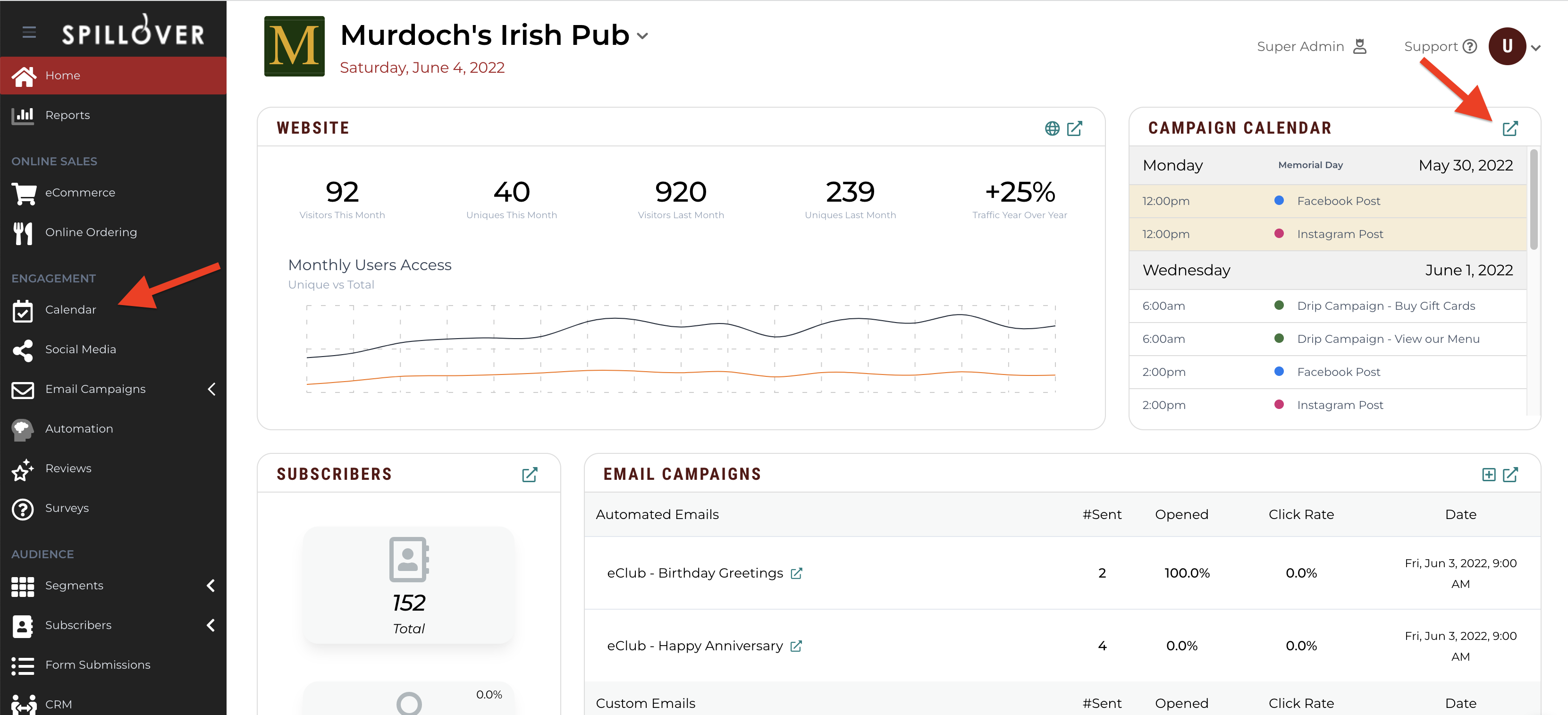Click the Calendar check icon
This screenshot has height=715, width=1568.
point(23,311)
